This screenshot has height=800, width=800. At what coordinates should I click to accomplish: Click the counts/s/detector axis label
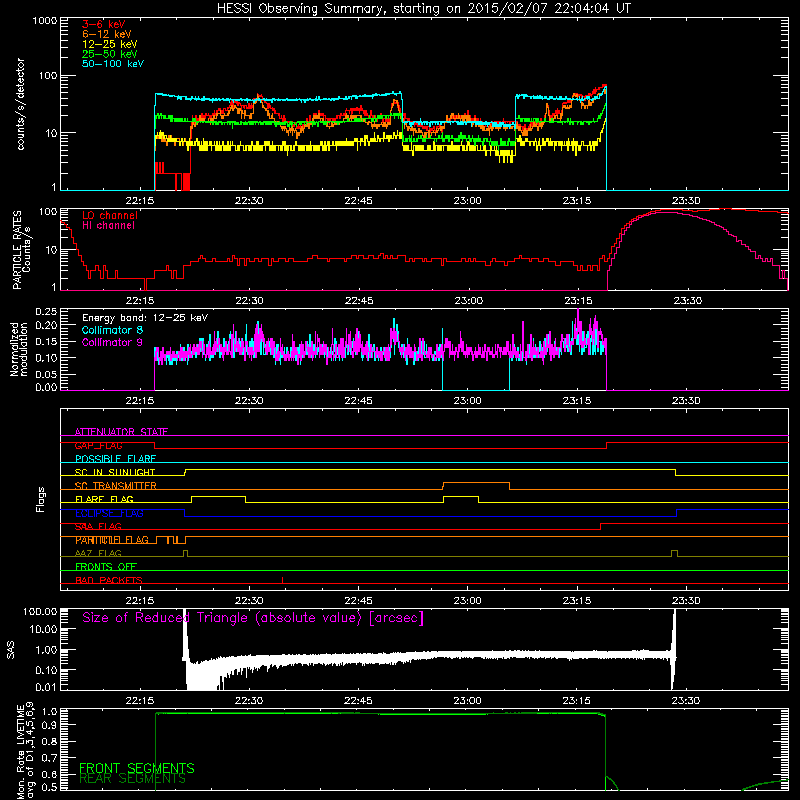coord(21,104)
